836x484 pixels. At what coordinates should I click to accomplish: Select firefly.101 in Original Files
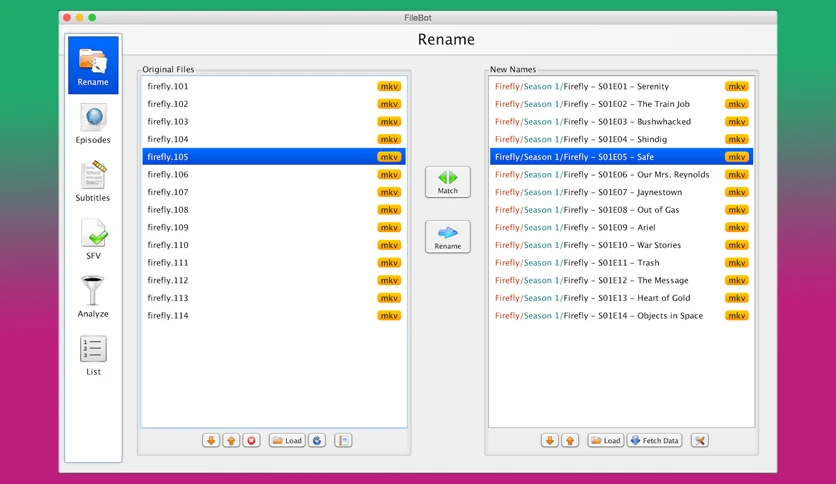pyautogui.click(x=274, y=86)
